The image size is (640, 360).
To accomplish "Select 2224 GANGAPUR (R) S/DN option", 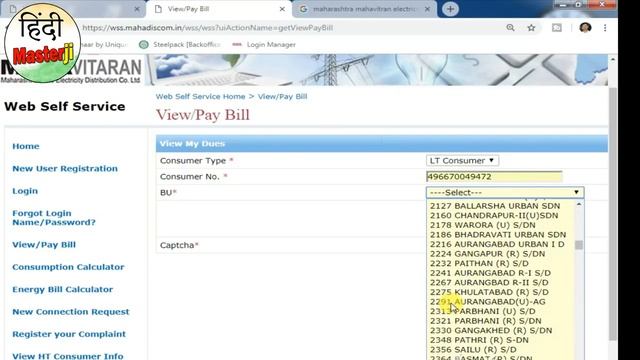I will click(500, 254).
